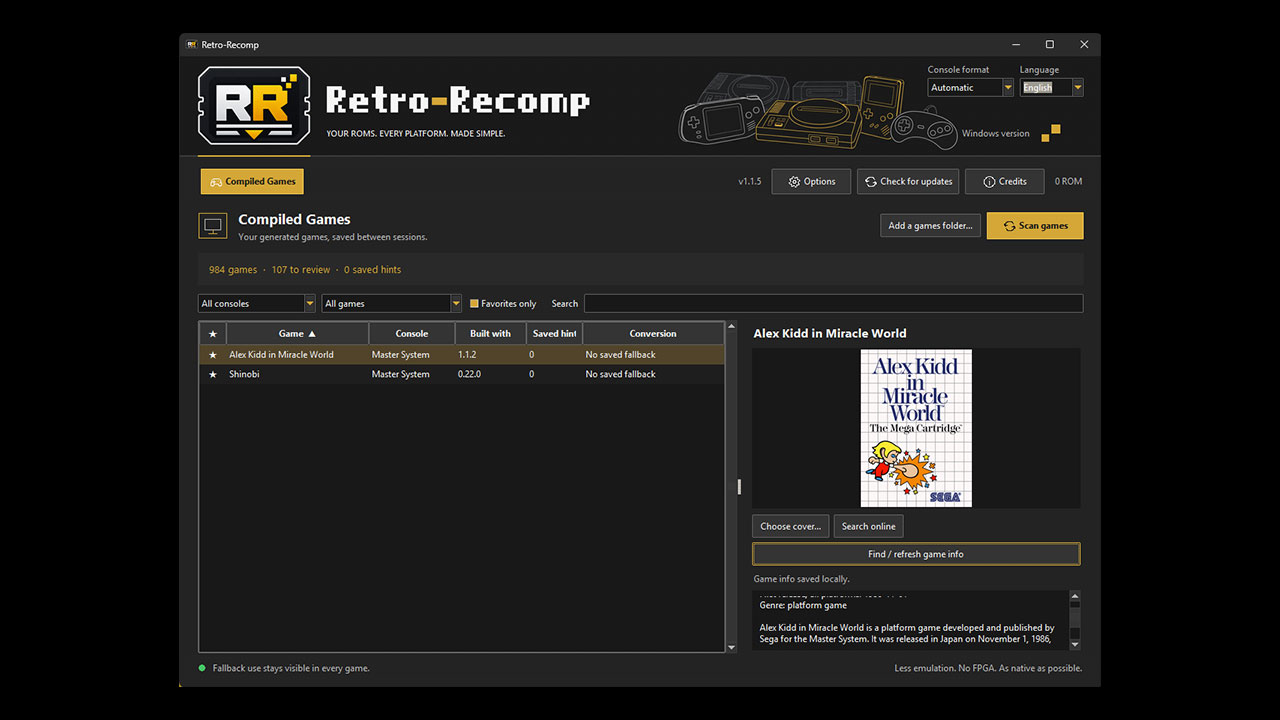This screenshot has height=720, width=1280.
Task: Click the monitor icon beside Compiled Games heading
Action: (212, 226)
